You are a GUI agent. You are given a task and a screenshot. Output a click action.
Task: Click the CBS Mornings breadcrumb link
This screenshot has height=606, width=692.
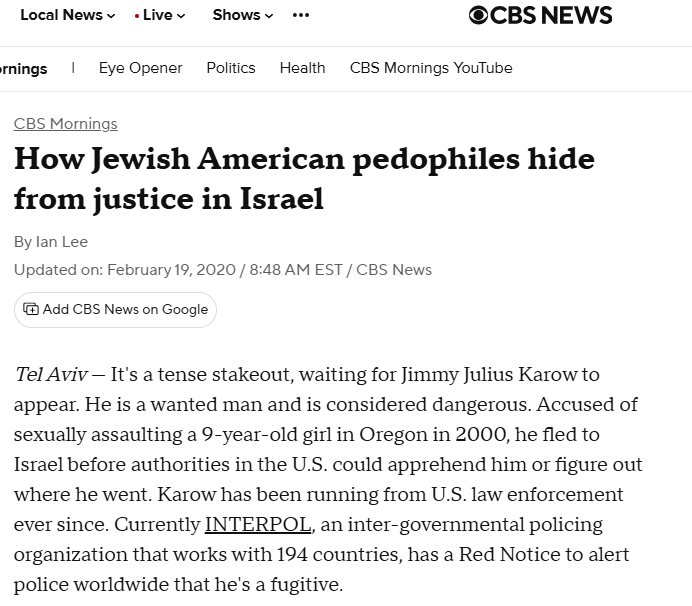tap(66, 124)
